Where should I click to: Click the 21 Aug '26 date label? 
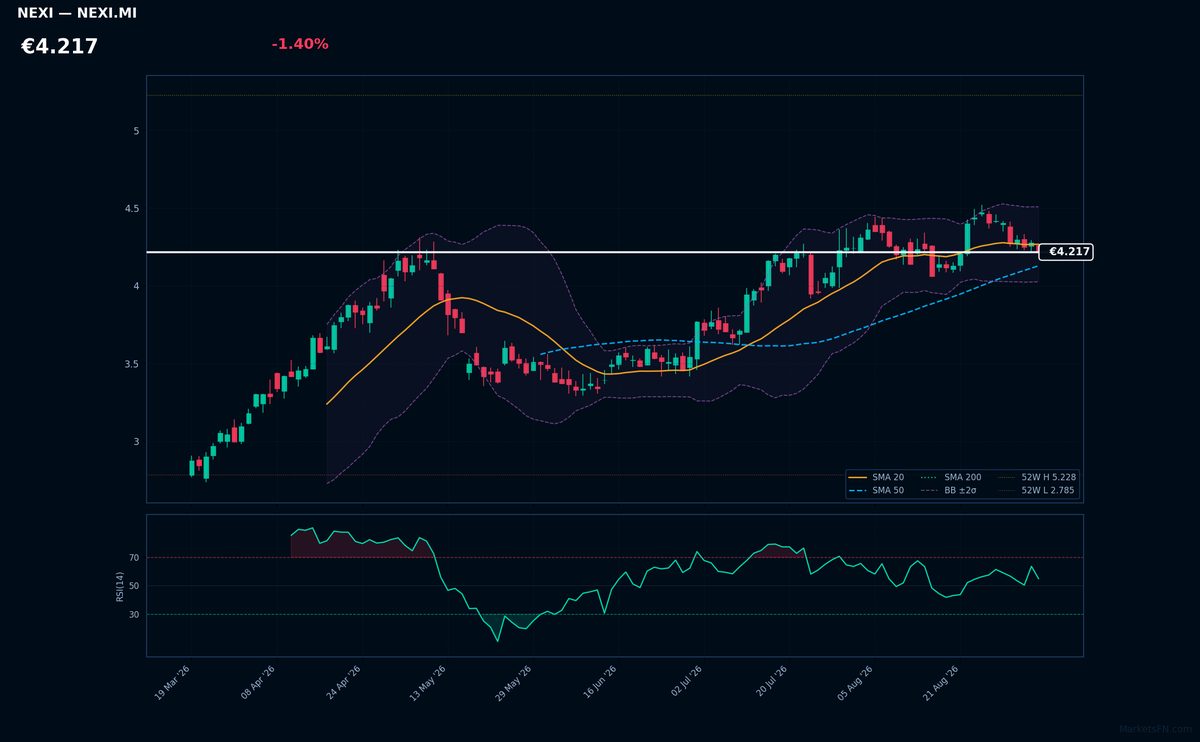pyautogui.click(x=941, y=683)
